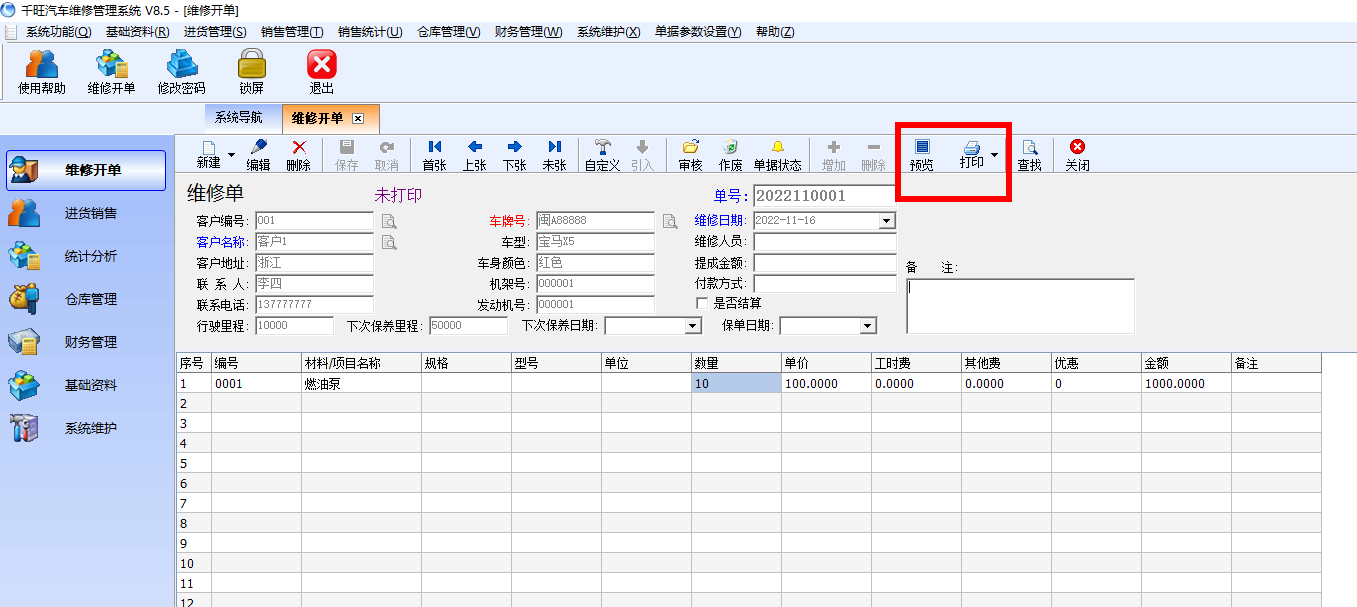
Task: Click the 工时费 column header
Action: [916, 364]
